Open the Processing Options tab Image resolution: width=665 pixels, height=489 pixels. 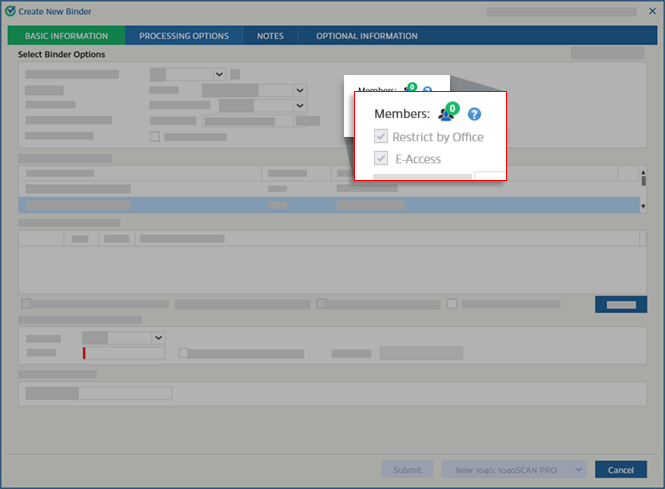coord(184,36)
